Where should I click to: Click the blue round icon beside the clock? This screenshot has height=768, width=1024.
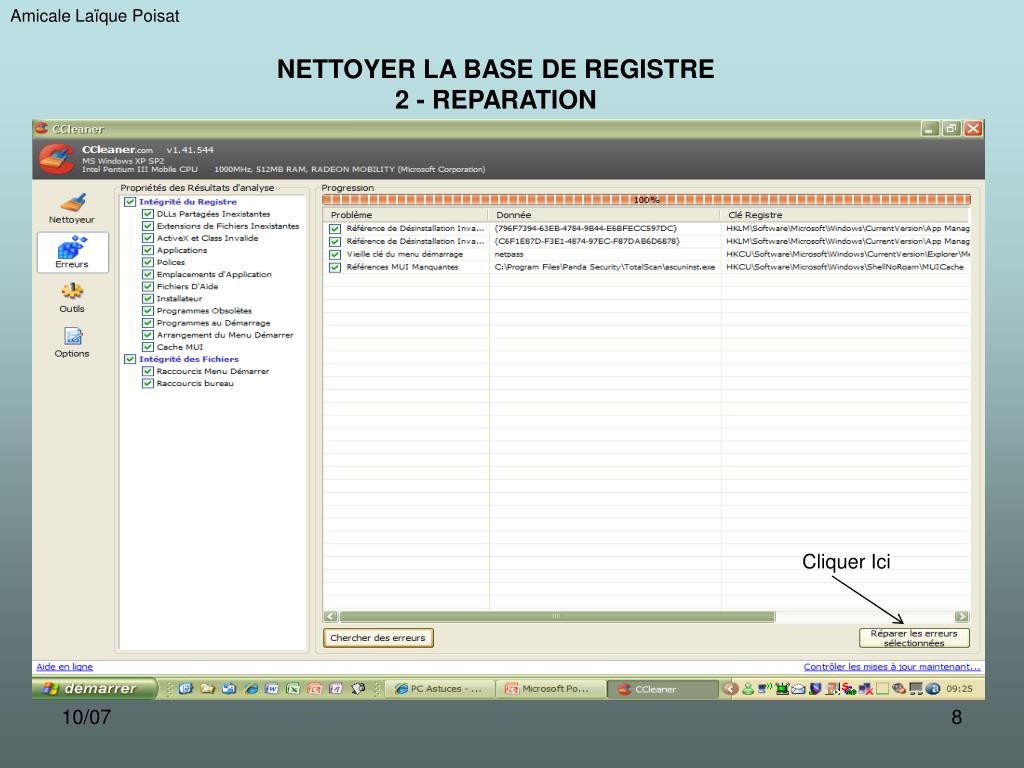(x=933, y=688)
